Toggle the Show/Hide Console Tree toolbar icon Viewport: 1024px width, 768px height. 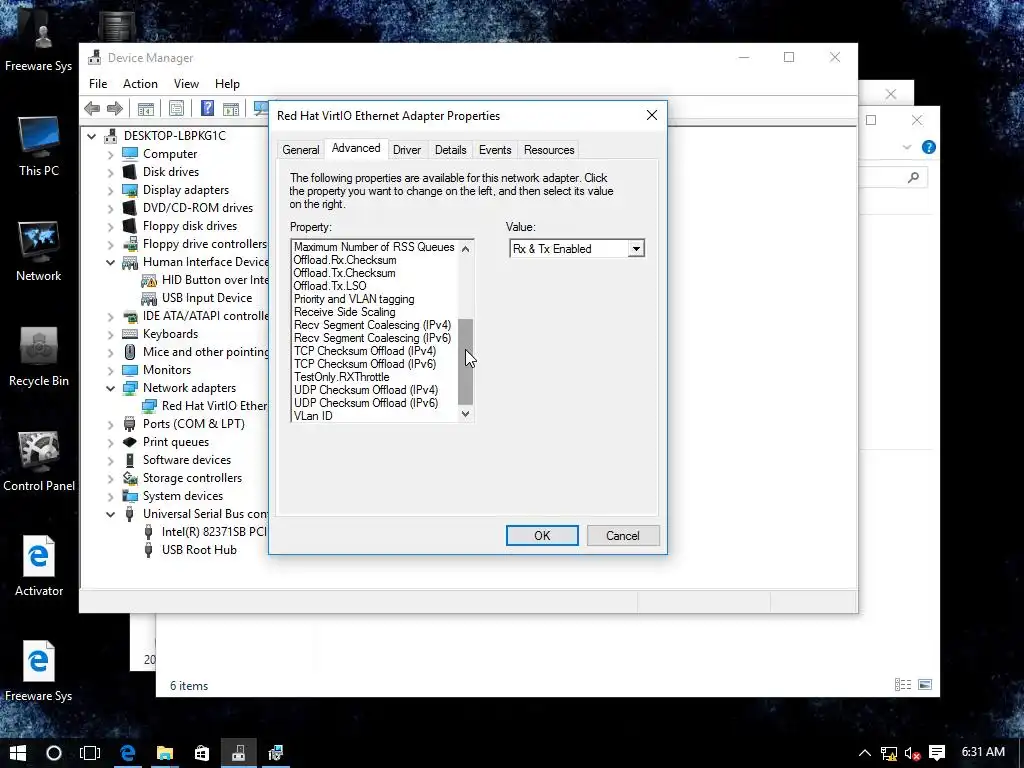[x=146, y=108]
